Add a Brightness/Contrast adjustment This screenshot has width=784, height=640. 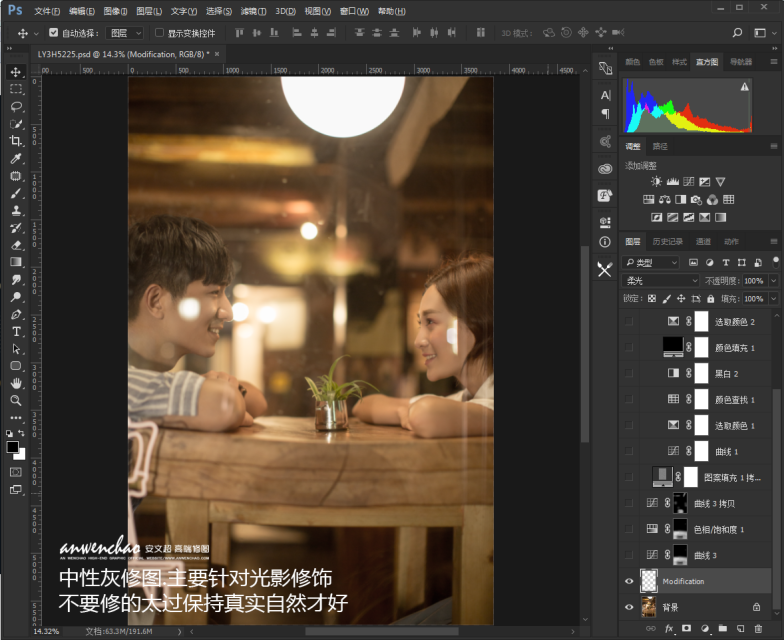tap(656, 182)
